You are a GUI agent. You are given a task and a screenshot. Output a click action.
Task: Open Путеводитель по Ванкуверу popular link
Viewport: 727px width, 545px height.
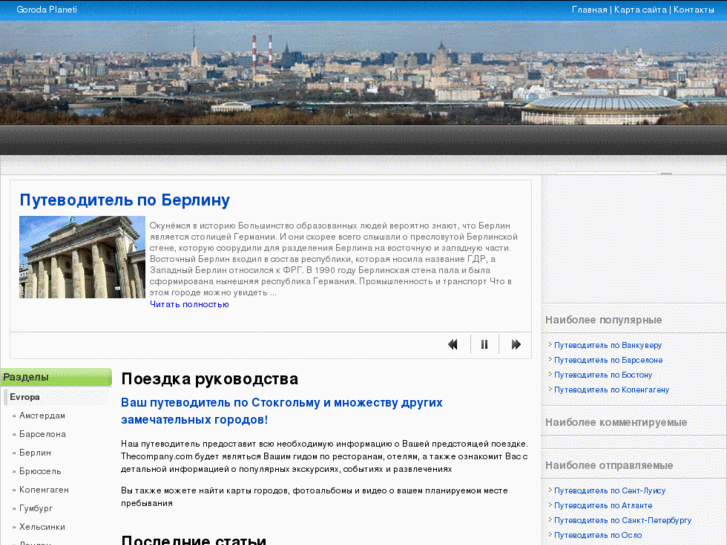pyautogui.click(x=608, y=345)
